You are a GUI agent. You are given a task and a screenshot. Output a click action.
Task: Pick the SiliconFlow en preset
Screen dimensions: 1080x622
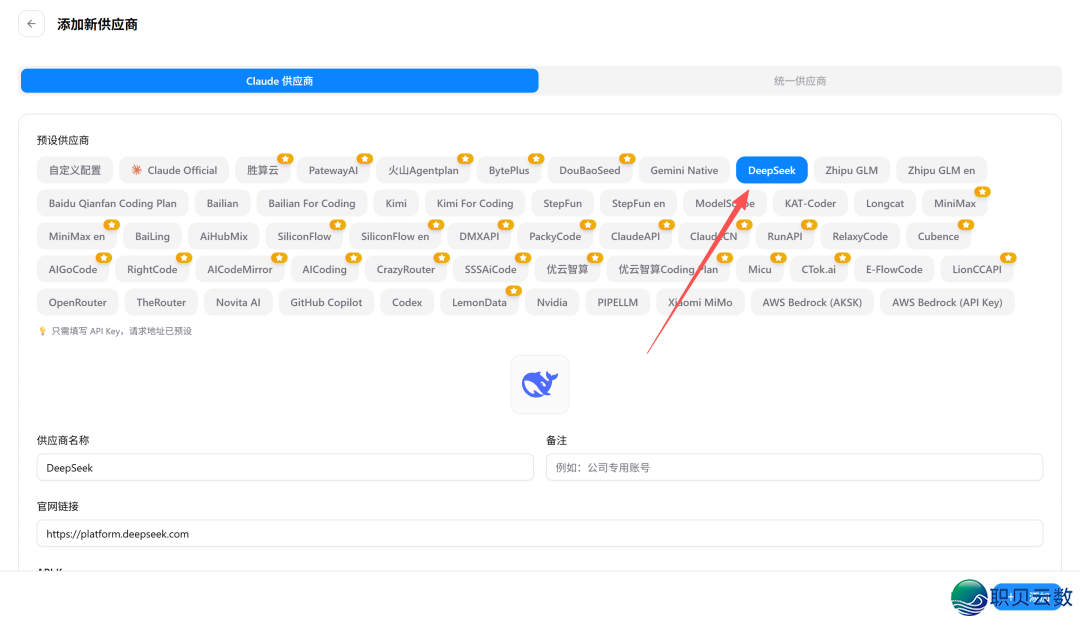tap(395, 236)
